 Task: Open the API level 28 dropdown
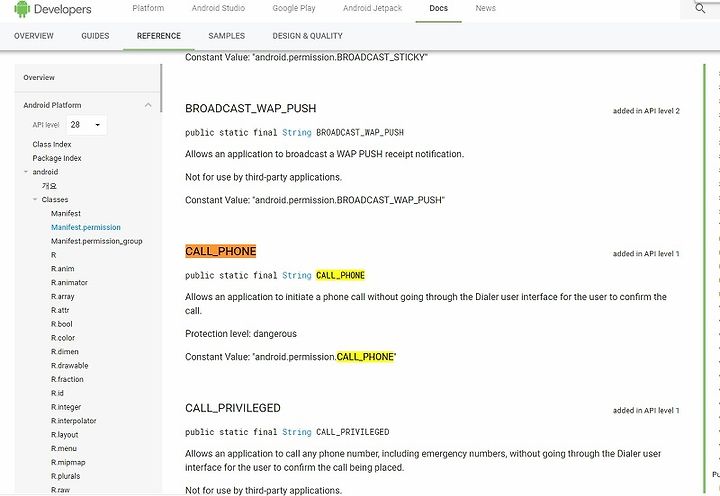pyautogui.click(x=86, y=125)
